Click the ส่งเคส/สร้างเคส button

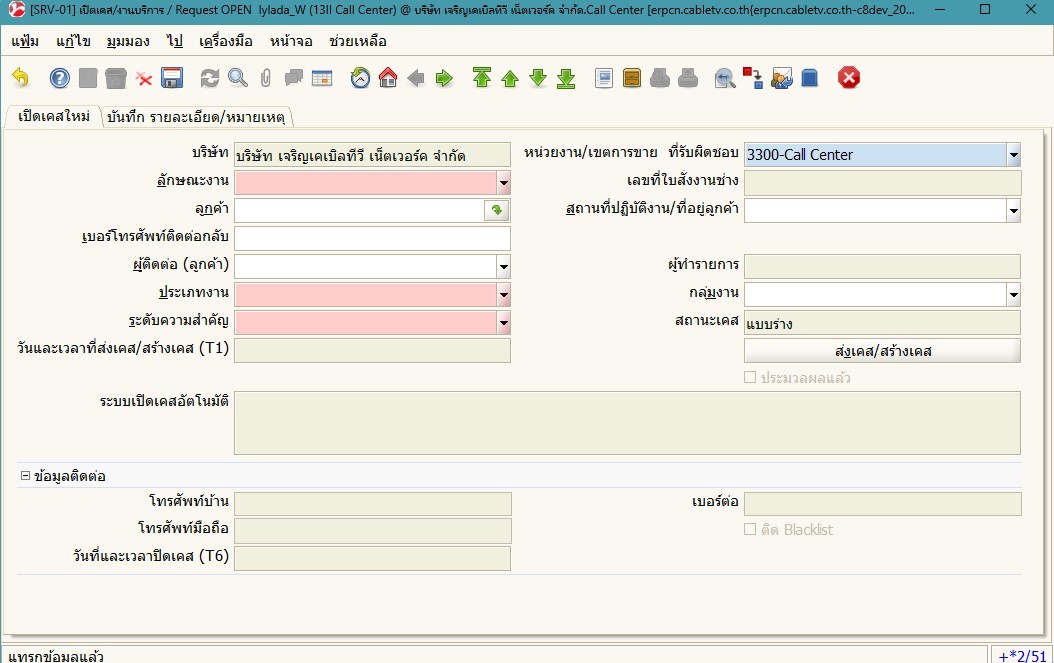[x=882, y=351]
